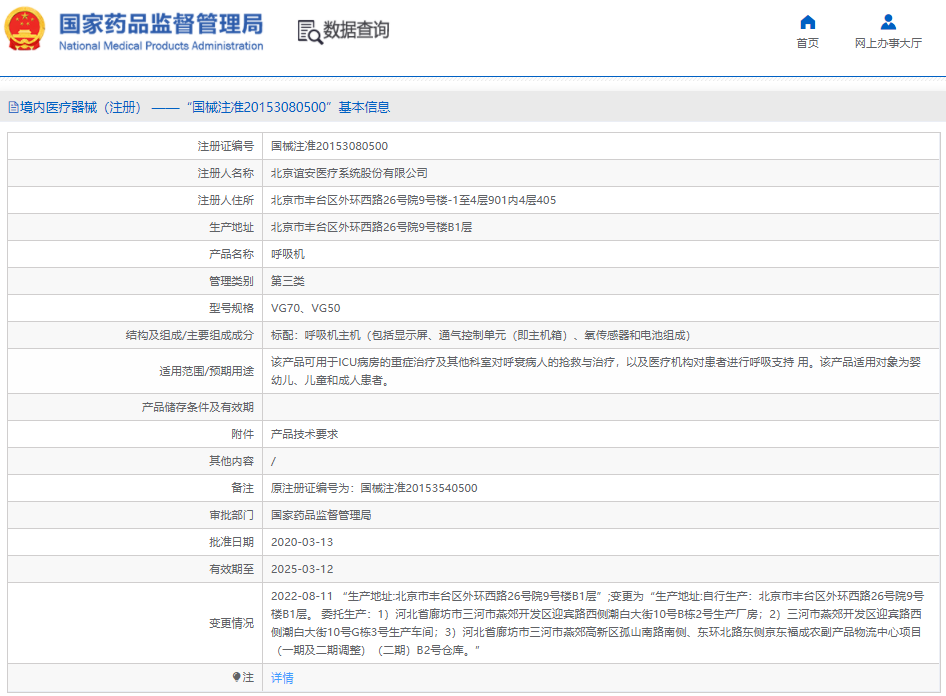Click 数据查询 heading text
Image resolution: width=946 pixels, height=696 pixels.
click(x=356, y=30)
